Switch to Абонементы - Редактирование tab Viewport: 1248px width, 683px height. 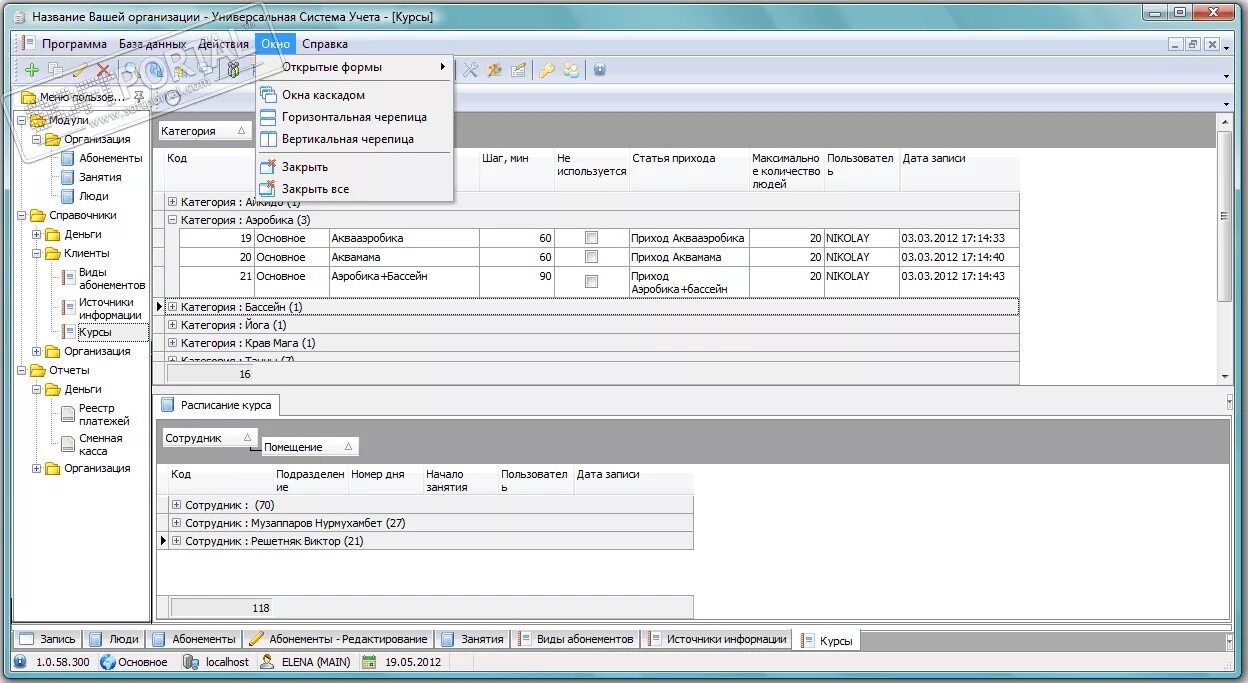point(339,639)
